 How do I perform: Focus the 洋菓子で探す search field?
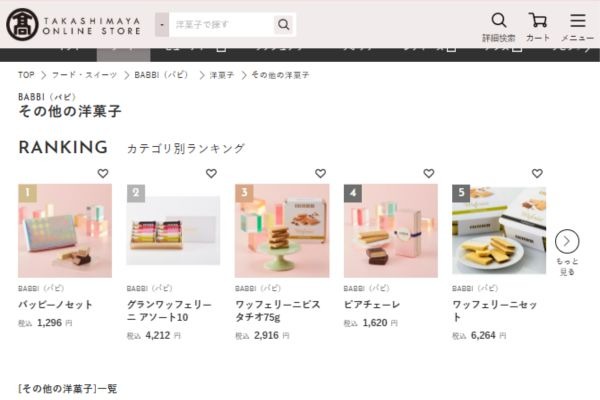222,25
